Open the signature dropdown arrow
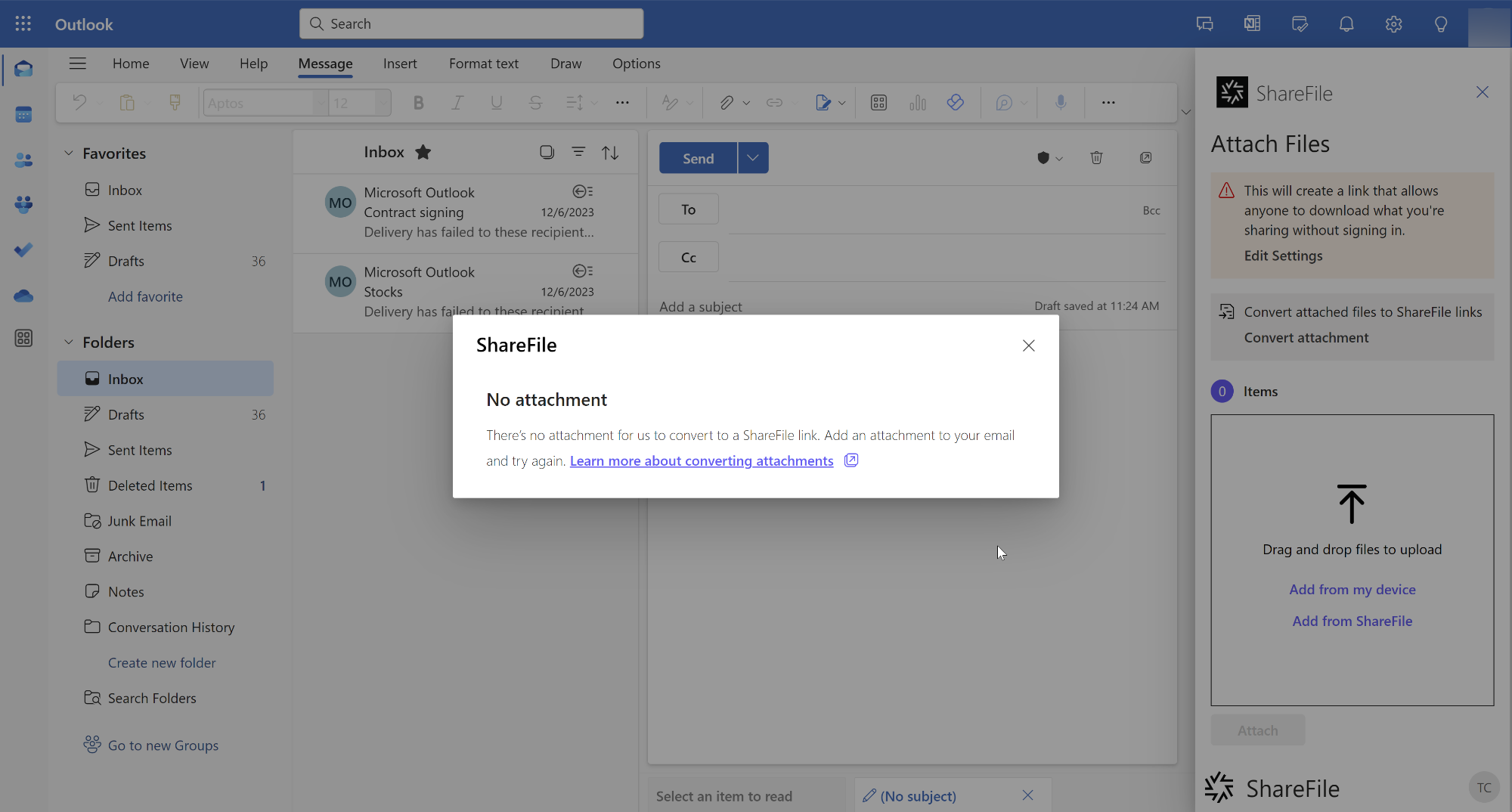This screenshot has width=1512, height=812. 841,103
